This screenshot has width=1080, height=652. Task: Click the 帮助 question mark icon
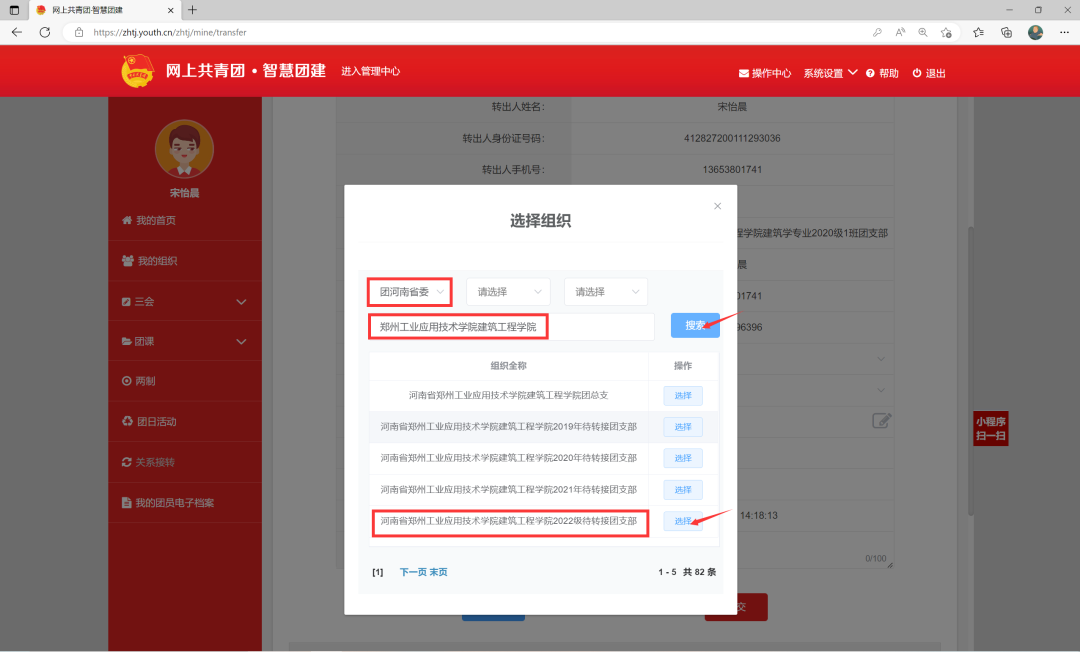[x=870, y=73]
